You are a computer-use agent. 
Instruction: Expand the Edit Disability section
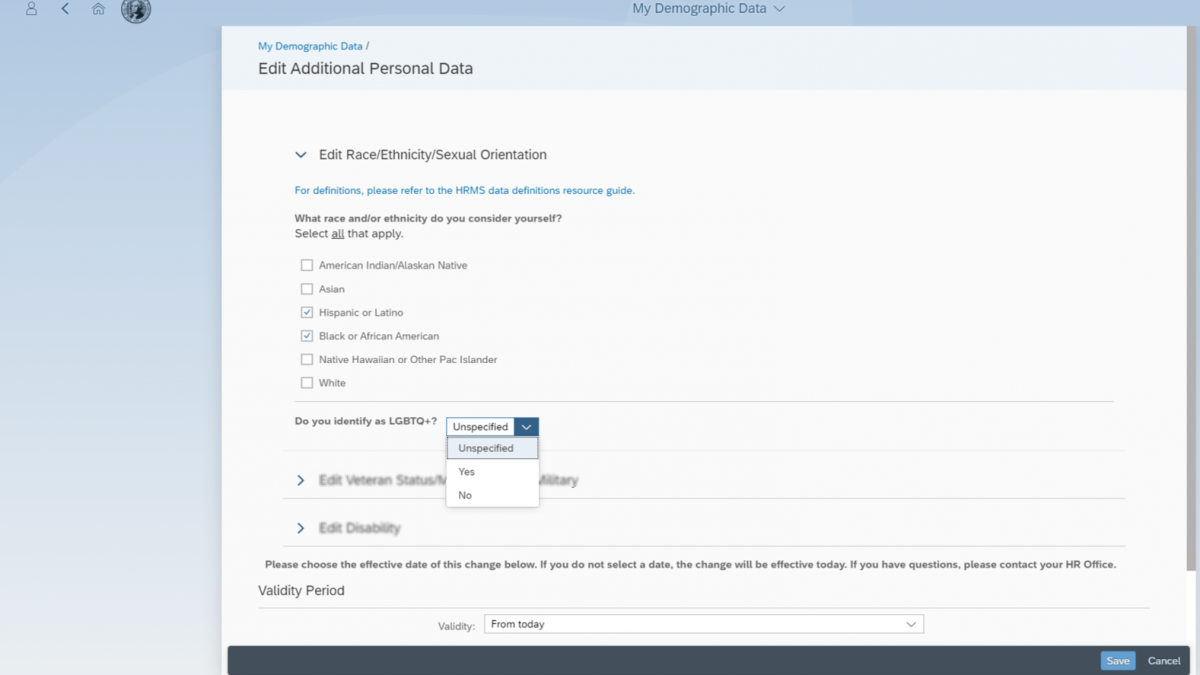pyautogui.click(x=300, y=528)
